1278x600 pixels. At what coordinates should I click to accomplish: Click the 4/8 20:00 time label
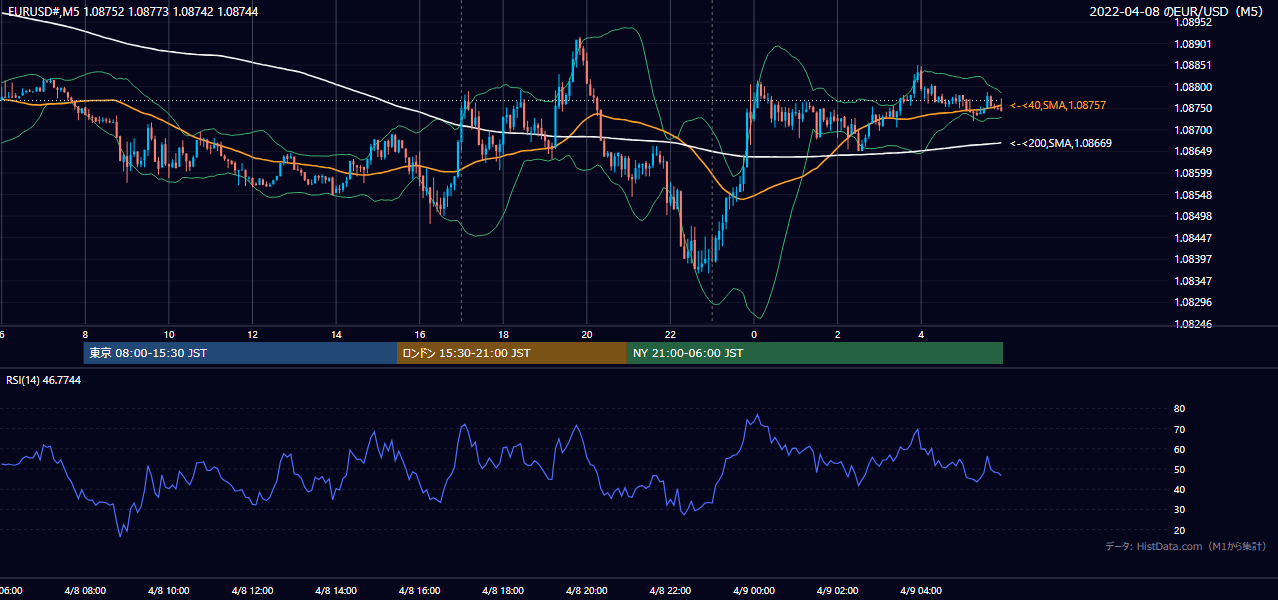tap(587, 590)
